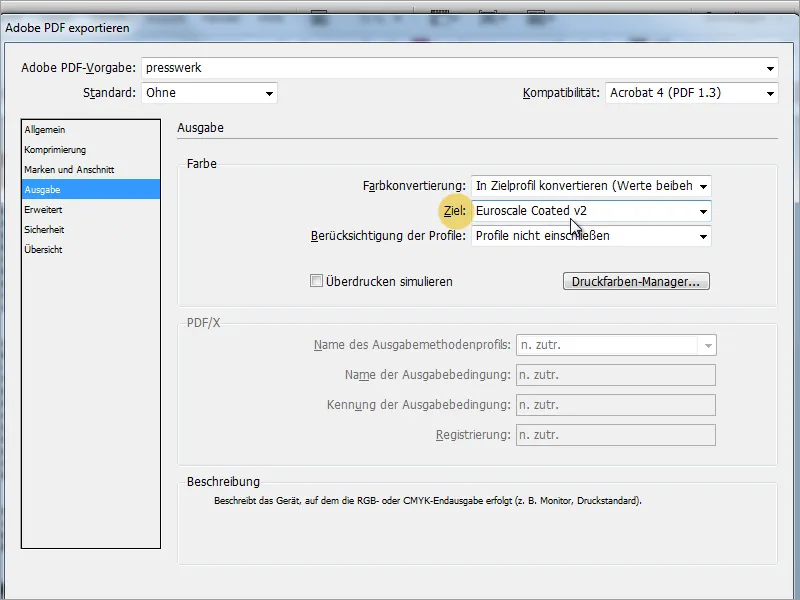
Task: Open the Druckfarben-Manager dialog
Action: pos(636,281)
